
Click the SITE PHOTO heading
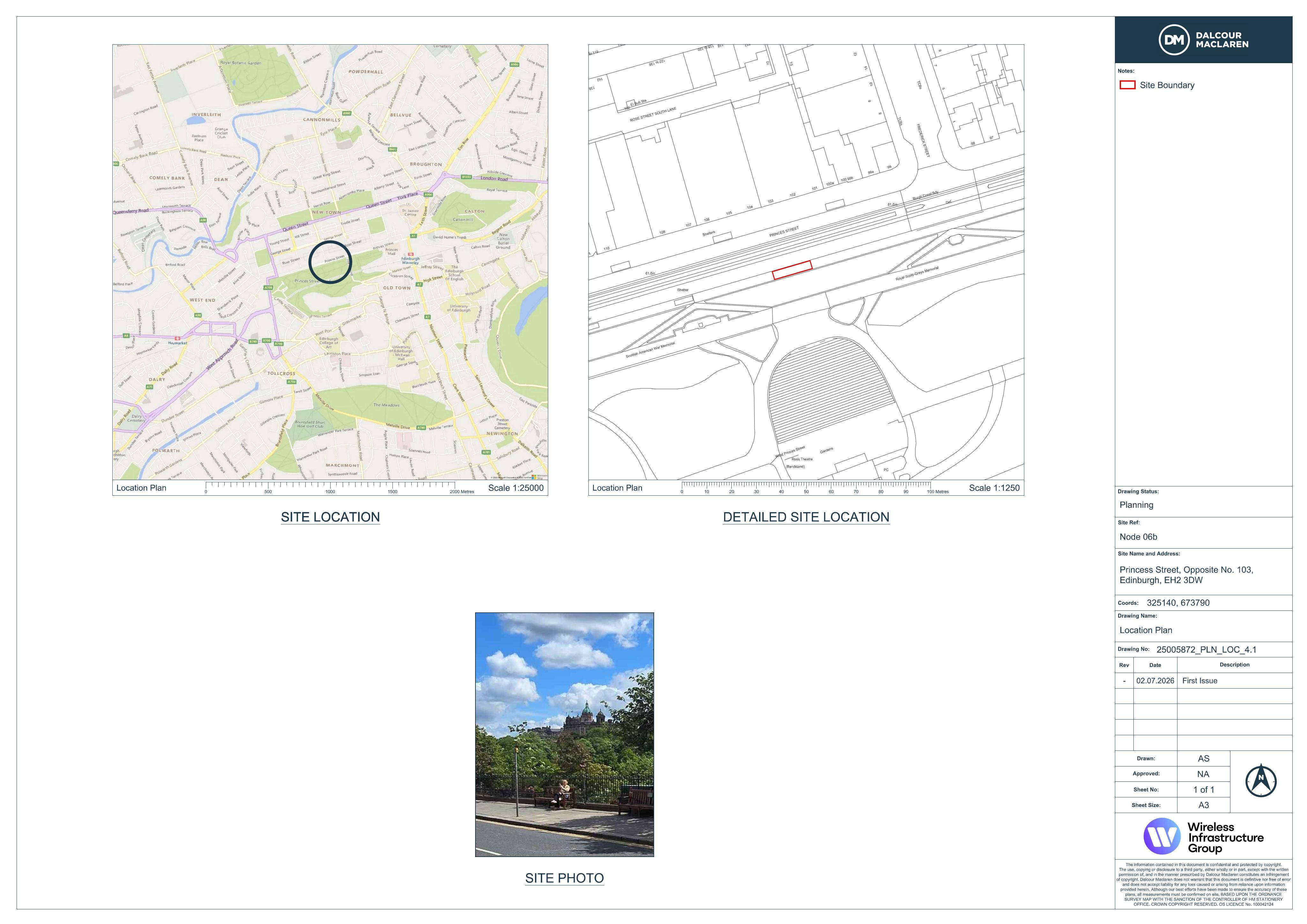[564, 878]
